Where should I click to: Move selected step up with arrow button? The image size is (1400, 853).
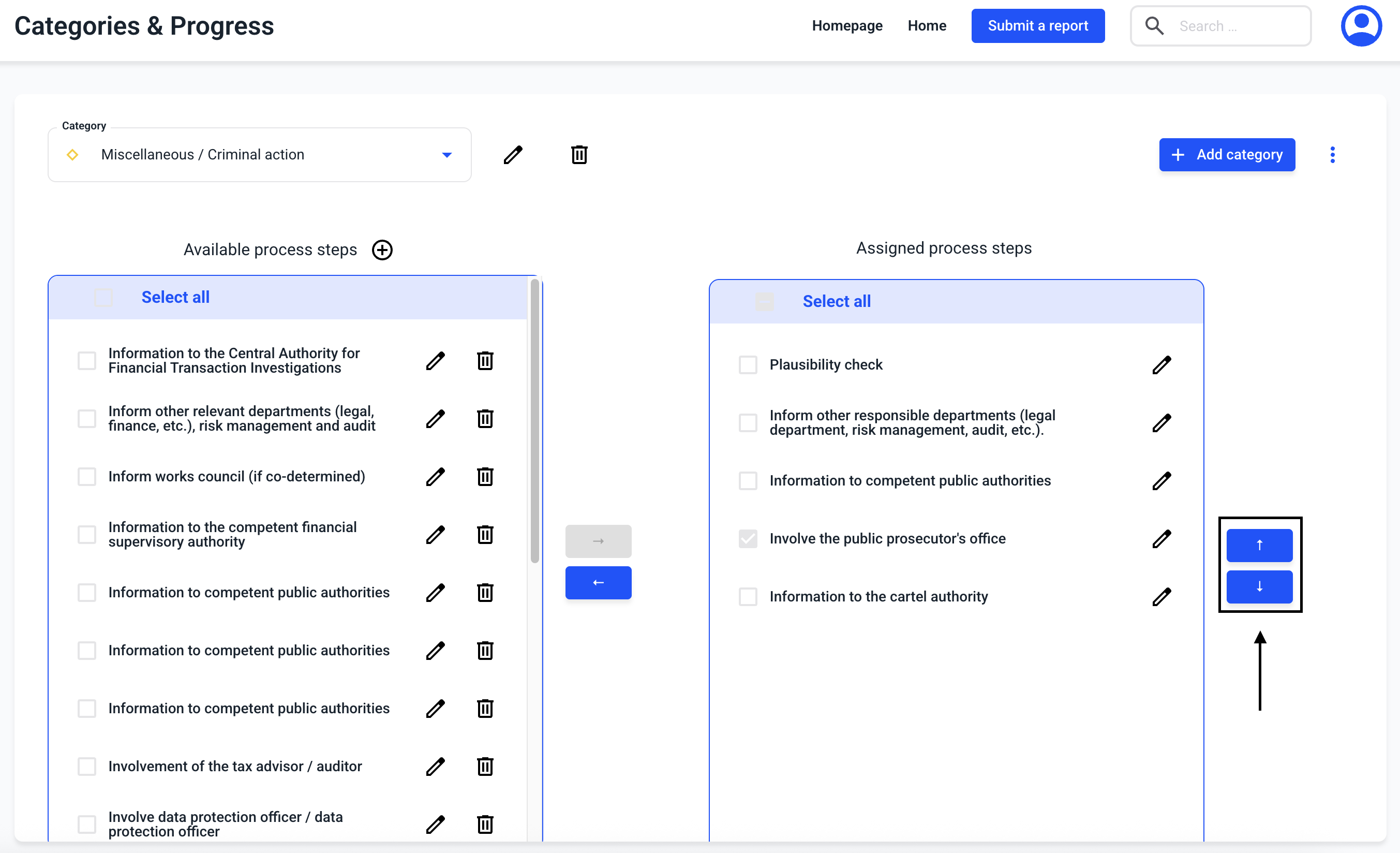pyautogui.click(x=1259, y=545)
